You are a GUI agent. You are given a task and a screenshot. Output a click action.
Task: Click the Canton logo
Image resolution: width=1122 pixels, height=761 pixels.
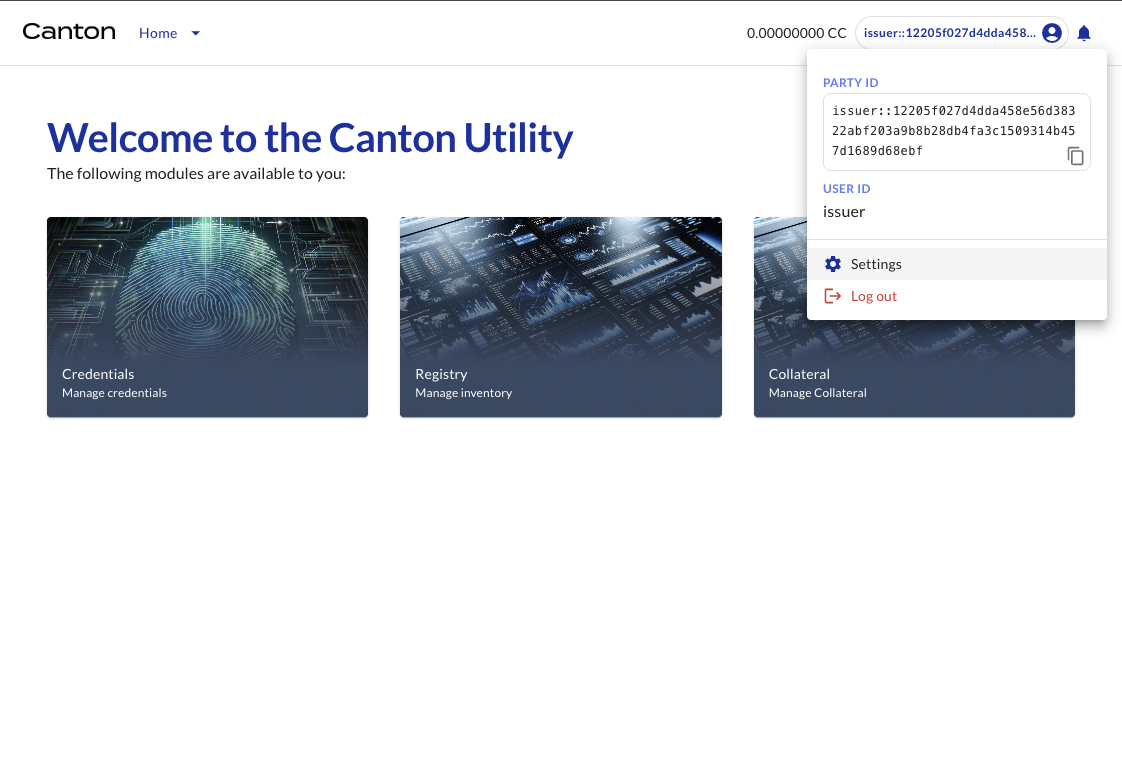[x=68, y=31]
